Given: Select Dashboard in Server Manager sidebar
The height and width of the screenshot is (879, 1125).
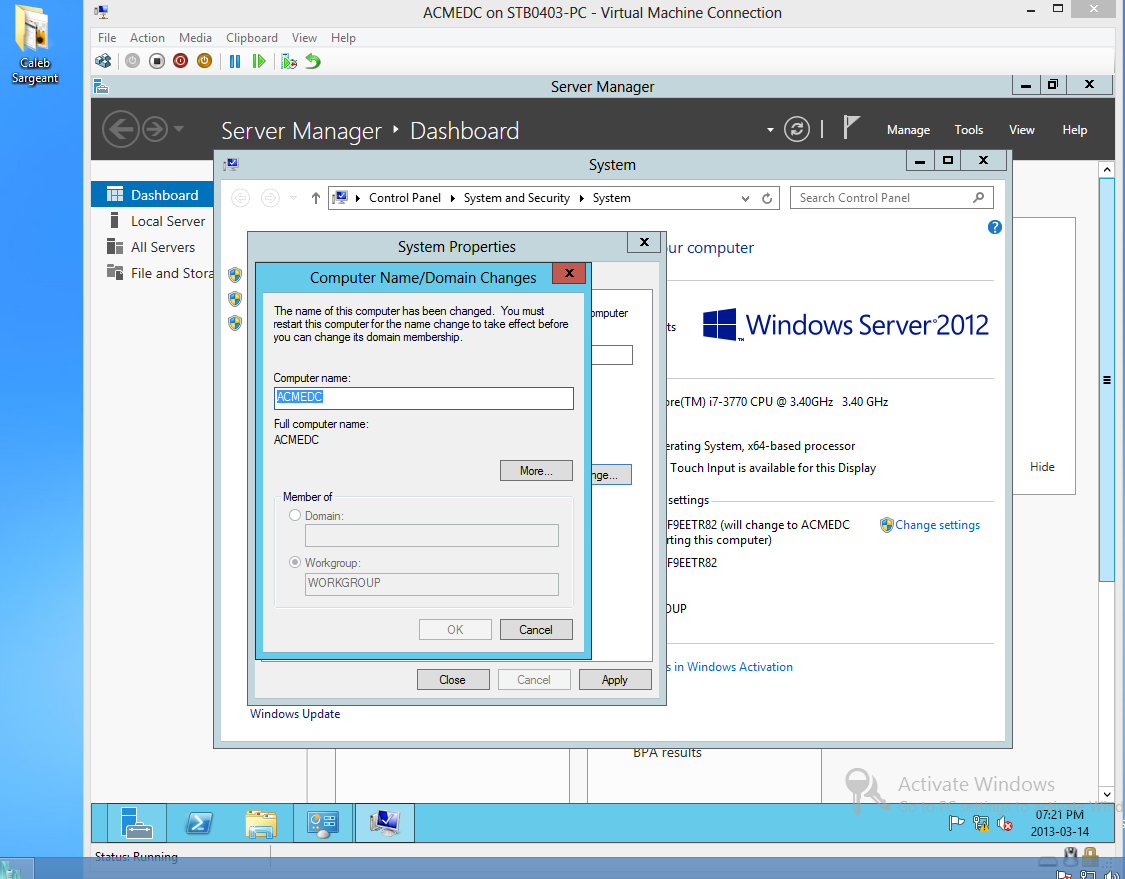Looking at the screenshot, I should 152,195.
